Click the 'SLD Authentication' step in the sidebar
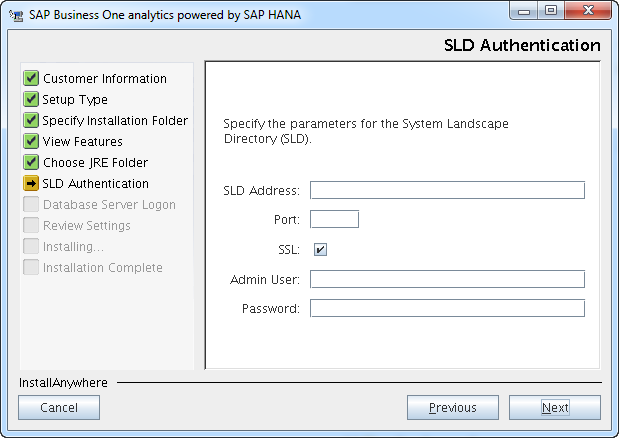Image resolution: width=619 pixels, height=438 pixels. (x=96, y=183)
